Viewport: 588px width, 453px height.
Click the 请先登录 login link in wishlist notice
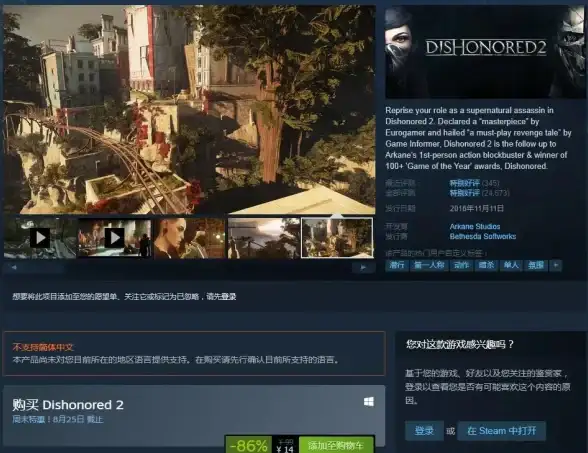(x=221, y=297)
